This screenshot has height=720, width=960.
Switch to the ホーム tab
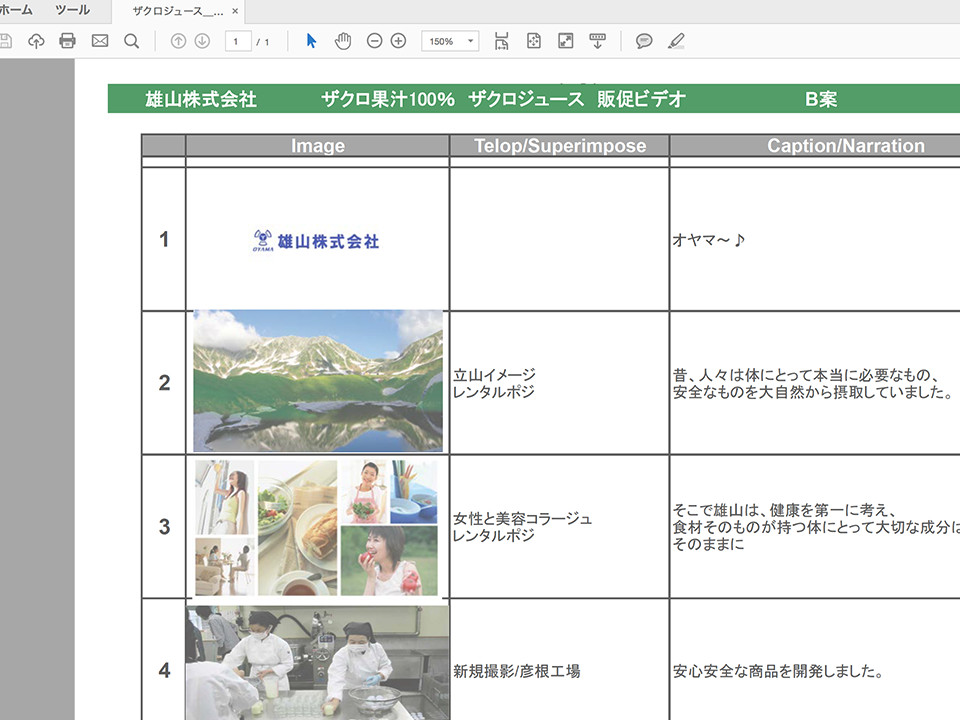point(15,10)
